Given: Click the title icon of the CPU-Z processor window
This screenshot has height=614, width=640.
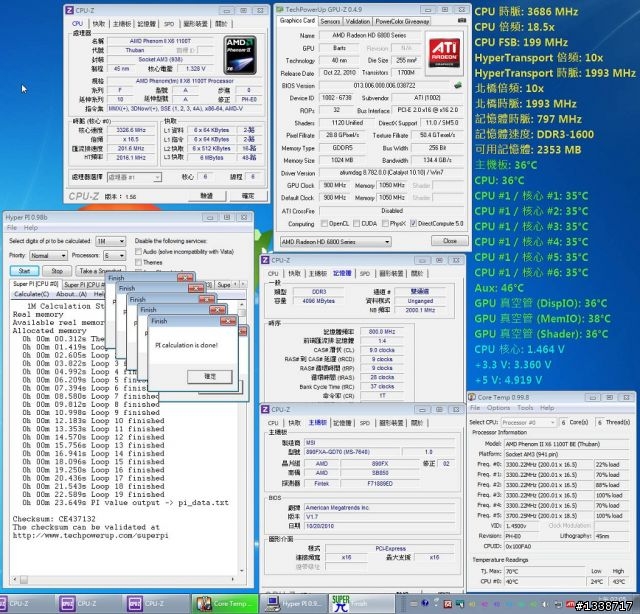Looking at the screenshot, I should pyautogui.click(x=70, y=10).
